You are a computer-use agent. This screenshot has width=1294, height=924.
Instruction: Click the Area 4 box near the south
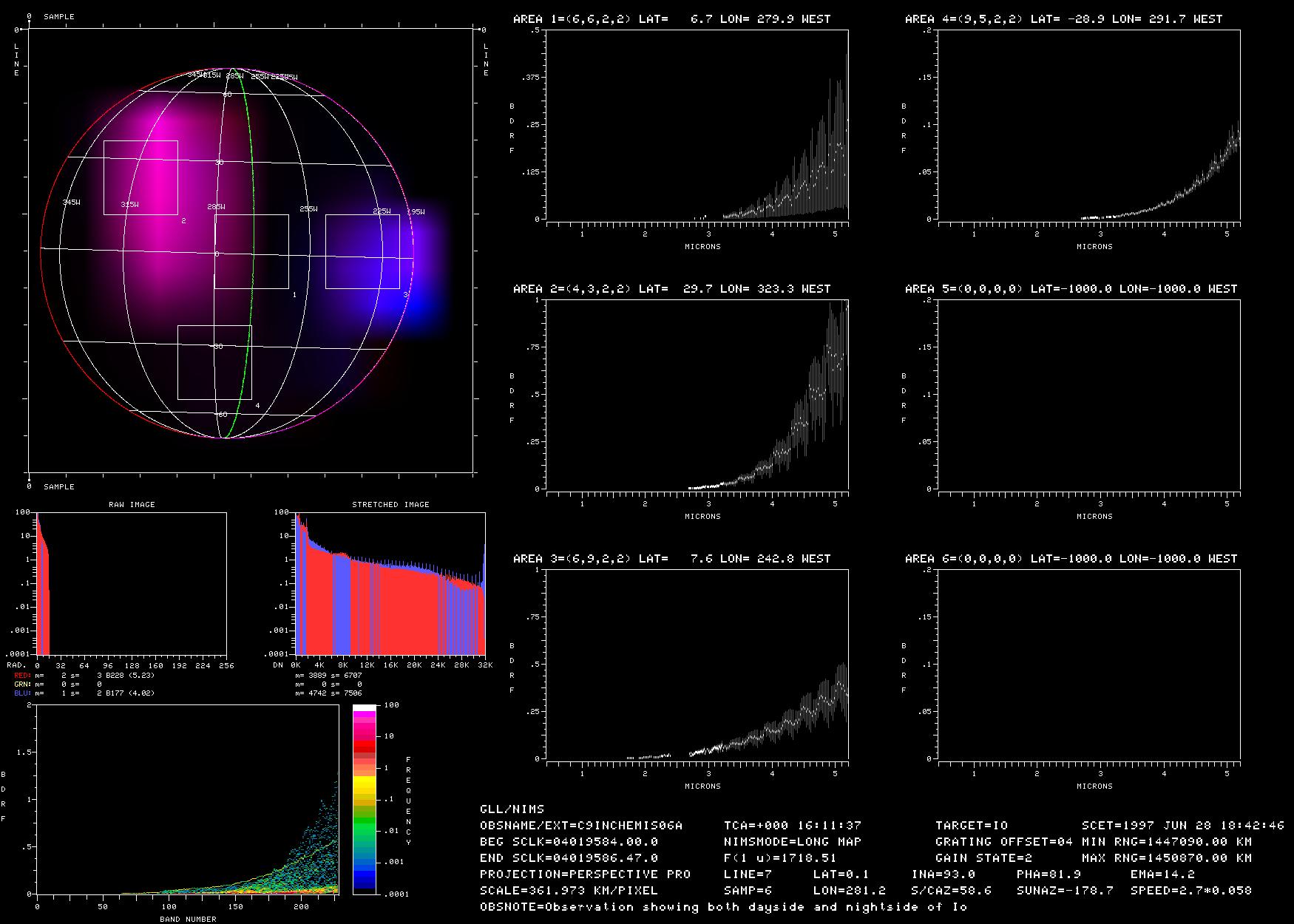[x=214, y=362]
